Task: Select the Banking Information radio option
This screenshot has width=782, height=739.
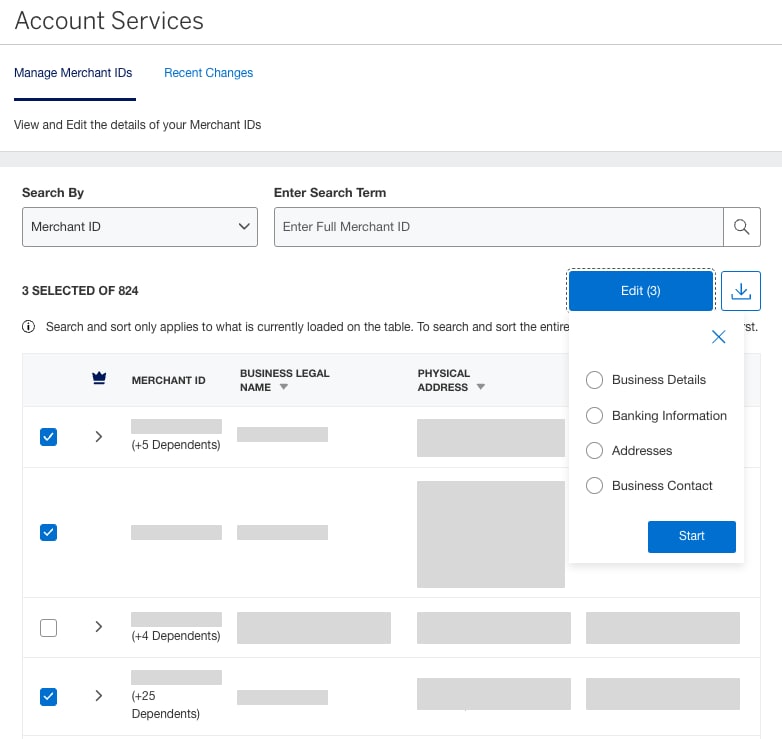Action: click(594, 416)
